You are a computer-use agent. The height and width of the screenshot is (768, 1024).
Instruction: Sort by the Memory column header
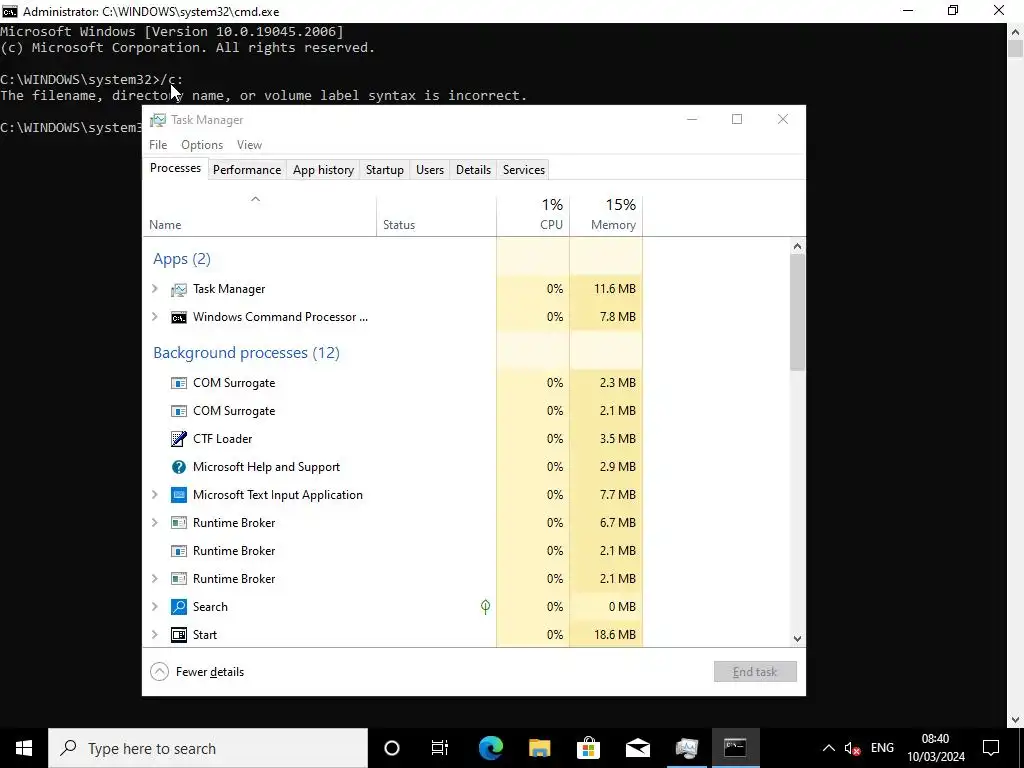click(606, 216)
